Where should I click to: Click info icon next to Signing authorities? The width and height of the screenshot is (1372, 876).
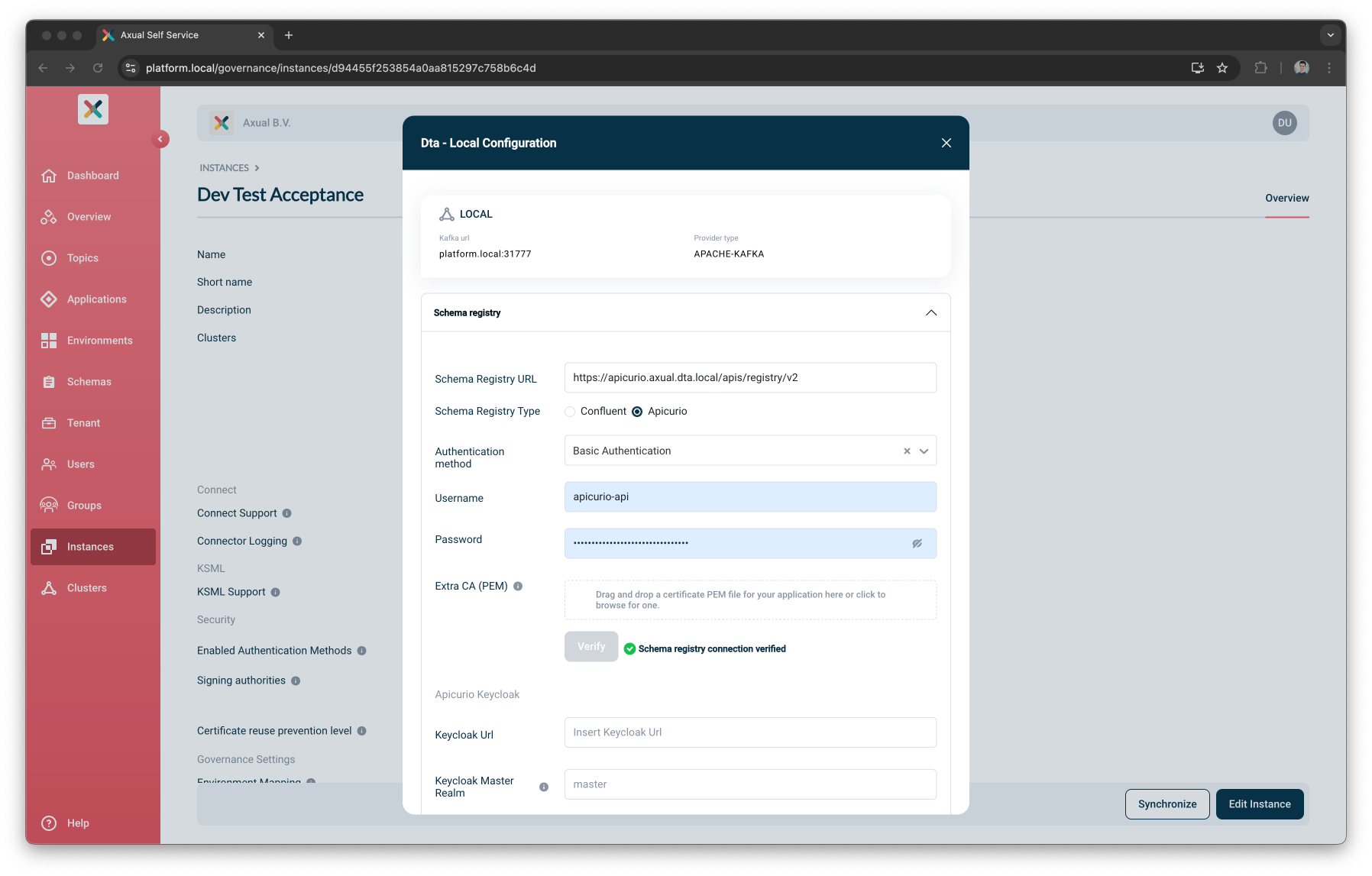point(296,680)
